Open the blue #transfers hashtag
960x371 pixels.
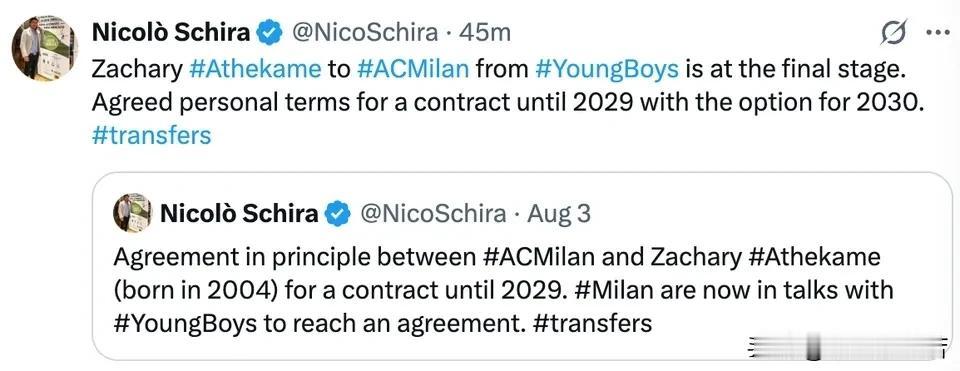(x=151, y=135)
